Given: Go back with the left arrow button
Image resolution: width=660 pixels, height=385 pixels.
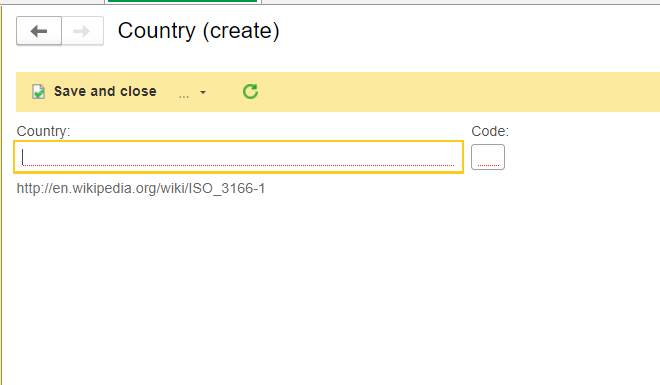Looking at the screenshot, I should coord(39,31).
